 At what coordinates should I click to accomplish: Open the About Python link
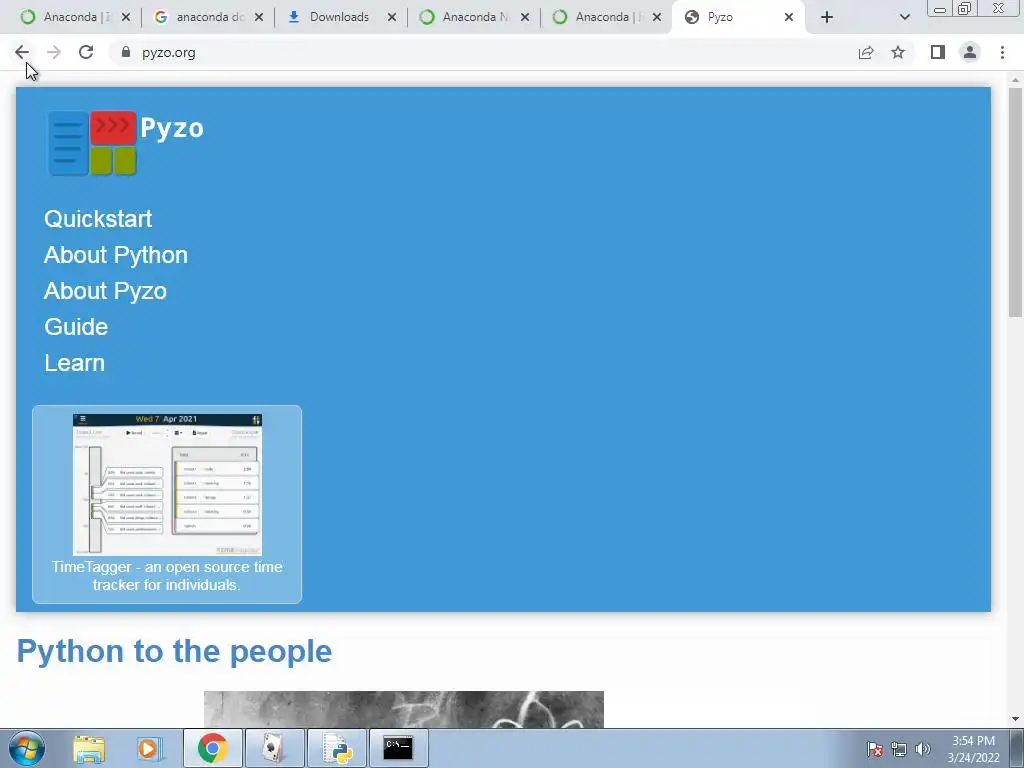[x=116, y=255]
